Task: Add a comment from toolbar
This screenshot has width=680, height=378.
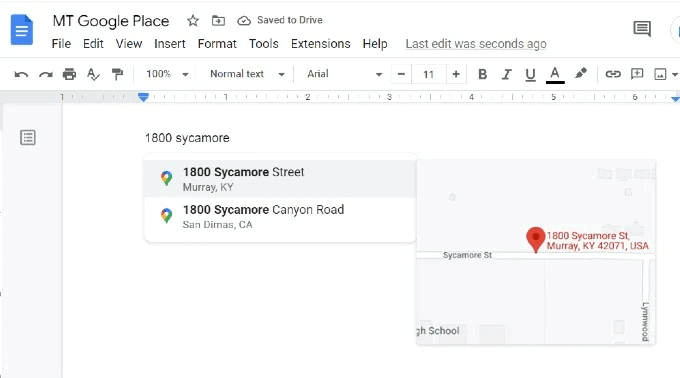Action: click(637, 74)
